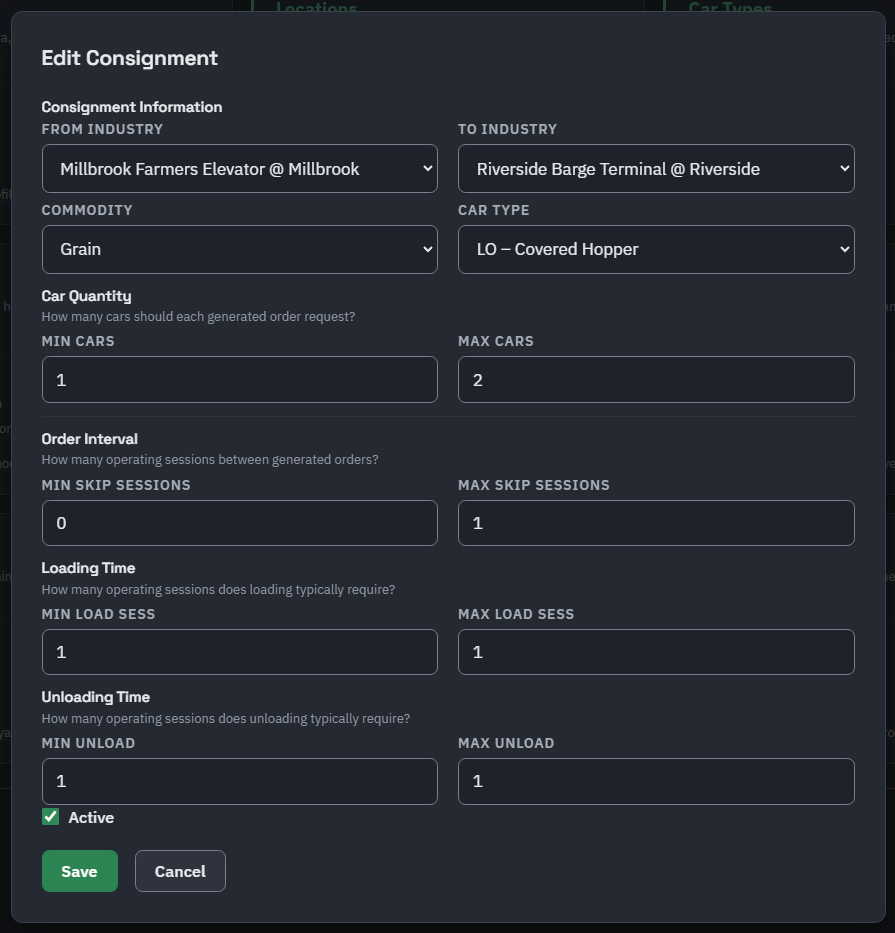The width and height of the screenshot is (895, 933).
Task: Click the CAR TYPE label
Action: click(x=493, y=210)
